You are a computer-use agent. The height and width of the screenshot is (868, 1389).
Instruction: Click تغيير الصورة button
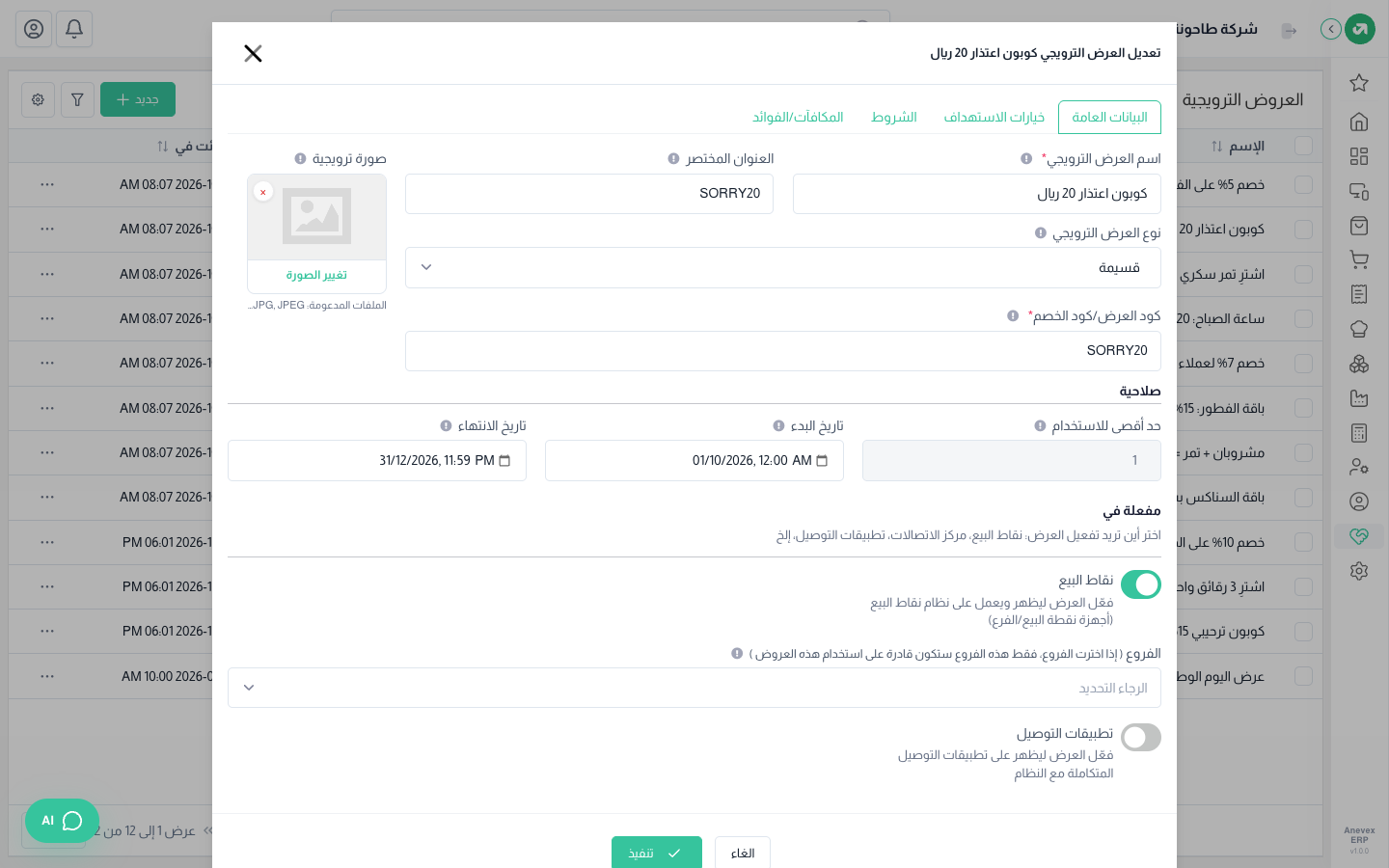[316, 276]
